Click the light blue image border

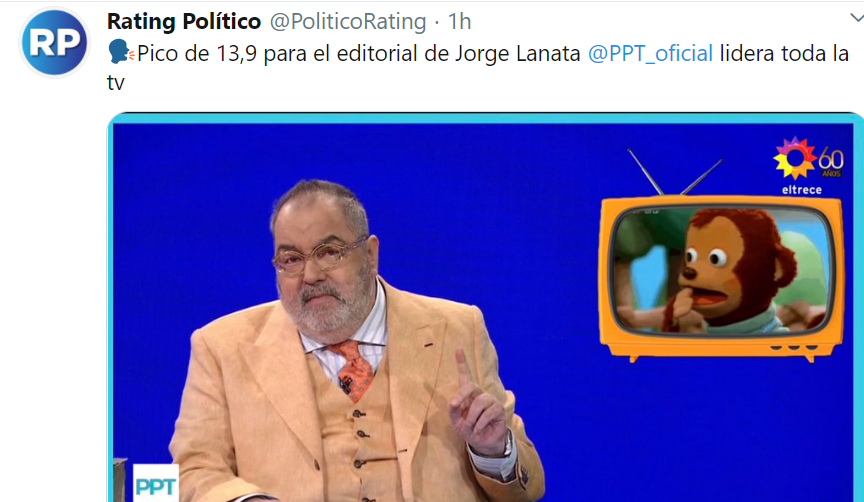[x=485, y=118]
